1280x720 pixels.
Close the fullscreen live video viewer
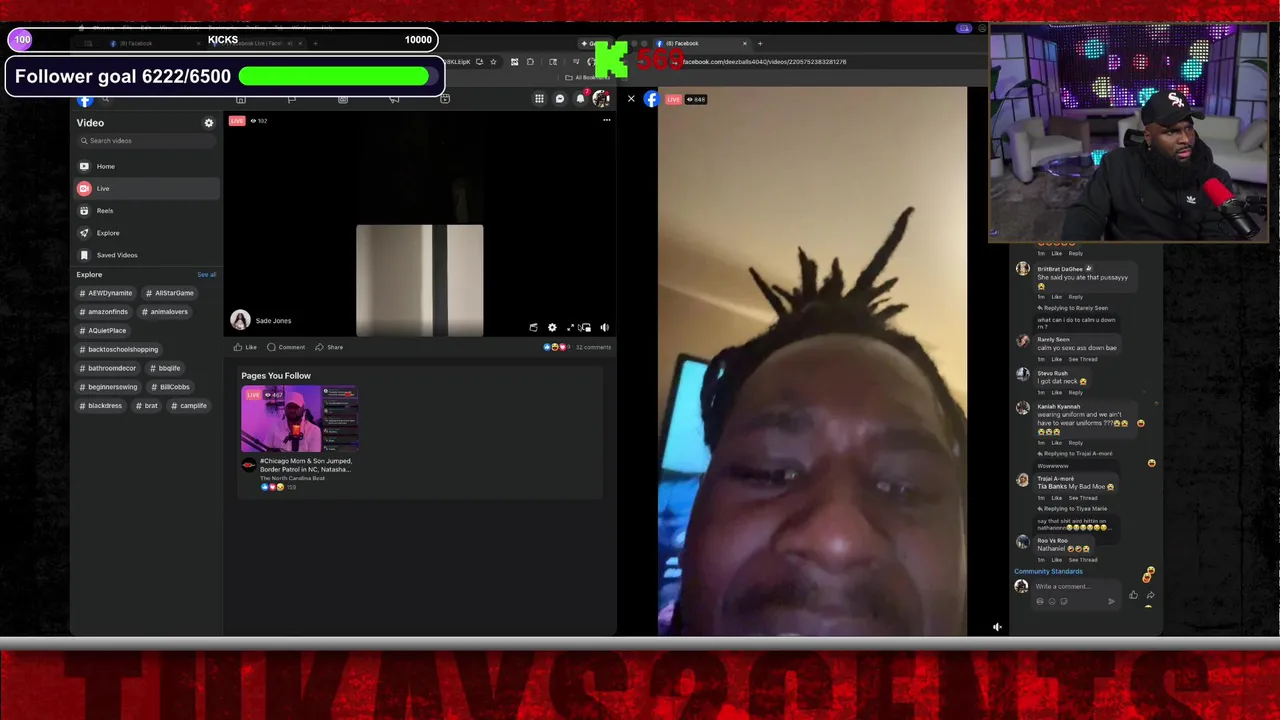pos(631,99)
